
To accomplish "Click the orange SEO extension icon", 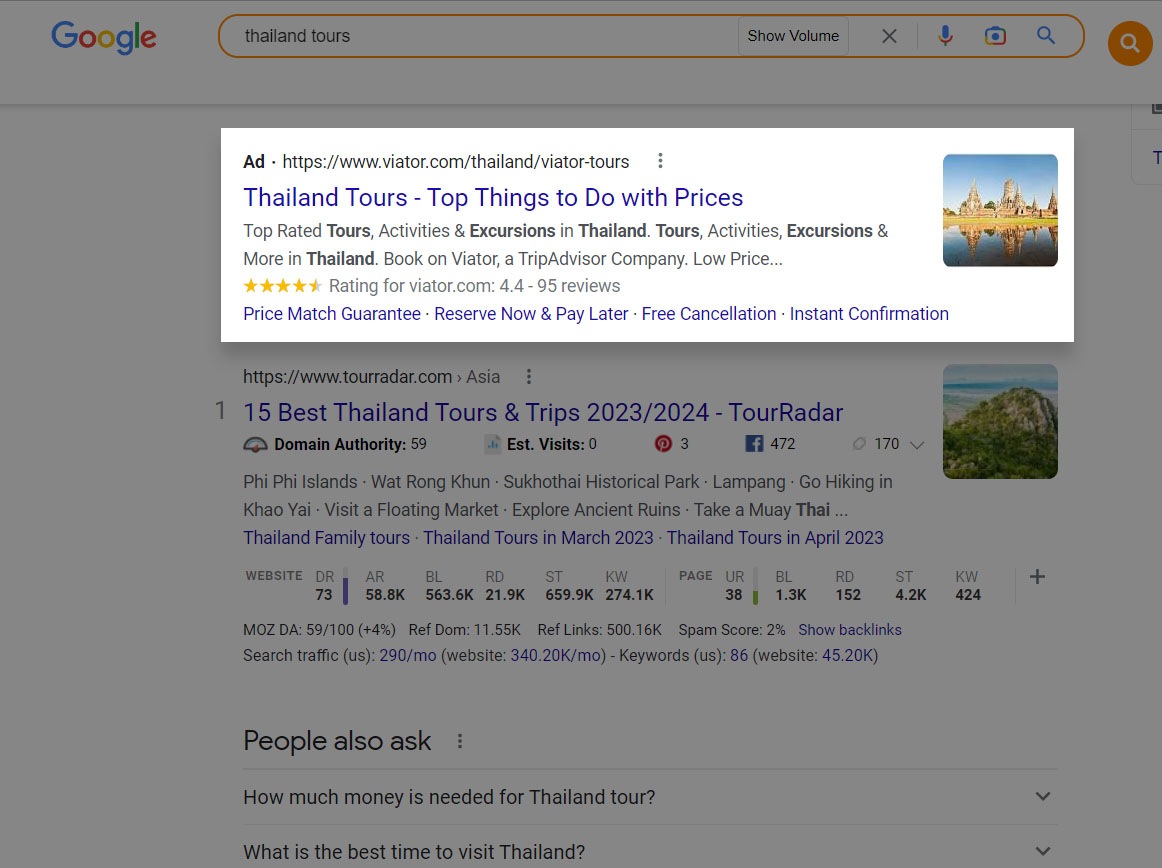I will [1129, 43].
